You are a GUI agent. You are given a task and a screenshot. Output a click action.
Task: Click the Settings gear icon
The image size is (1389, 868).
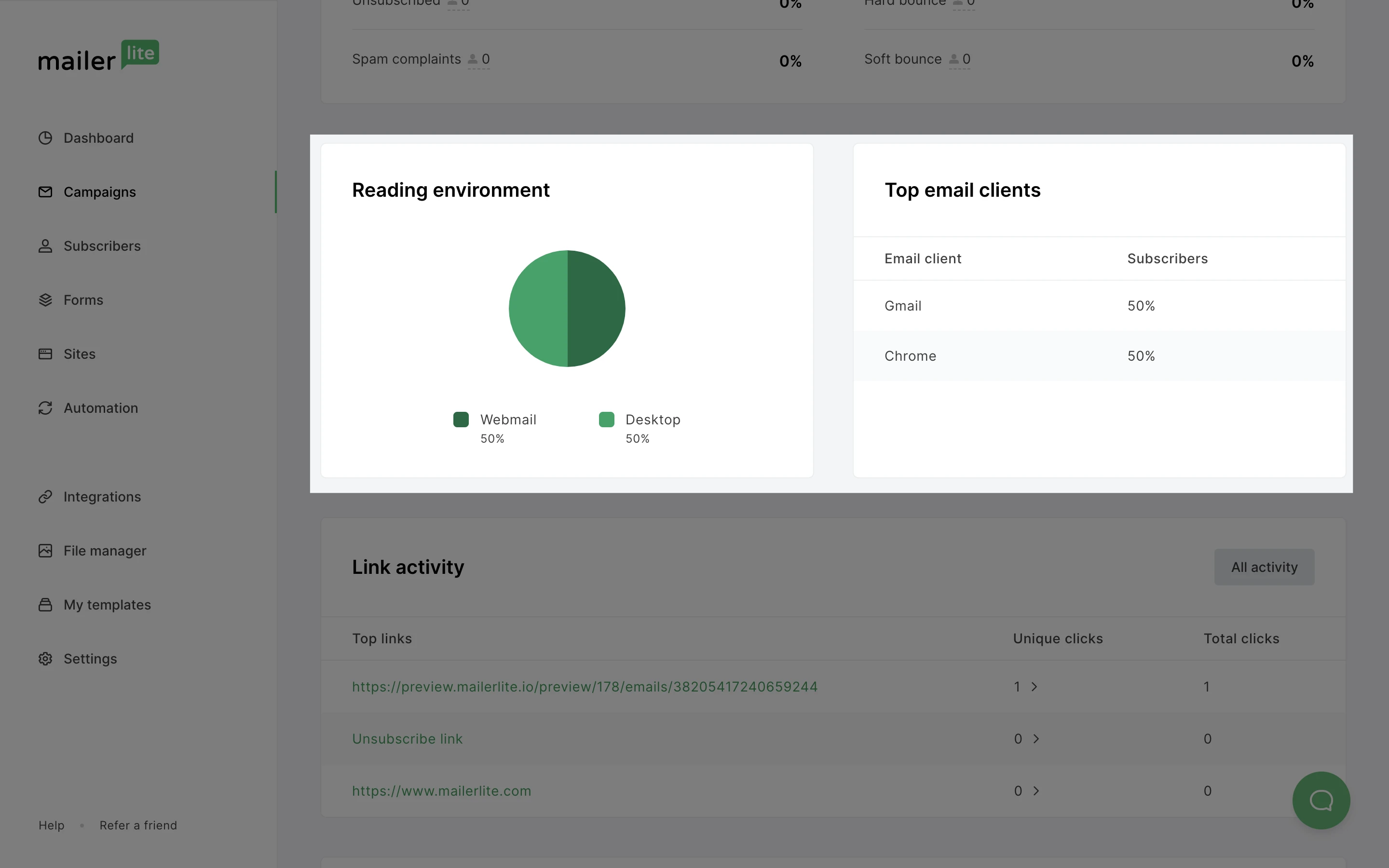45,658
